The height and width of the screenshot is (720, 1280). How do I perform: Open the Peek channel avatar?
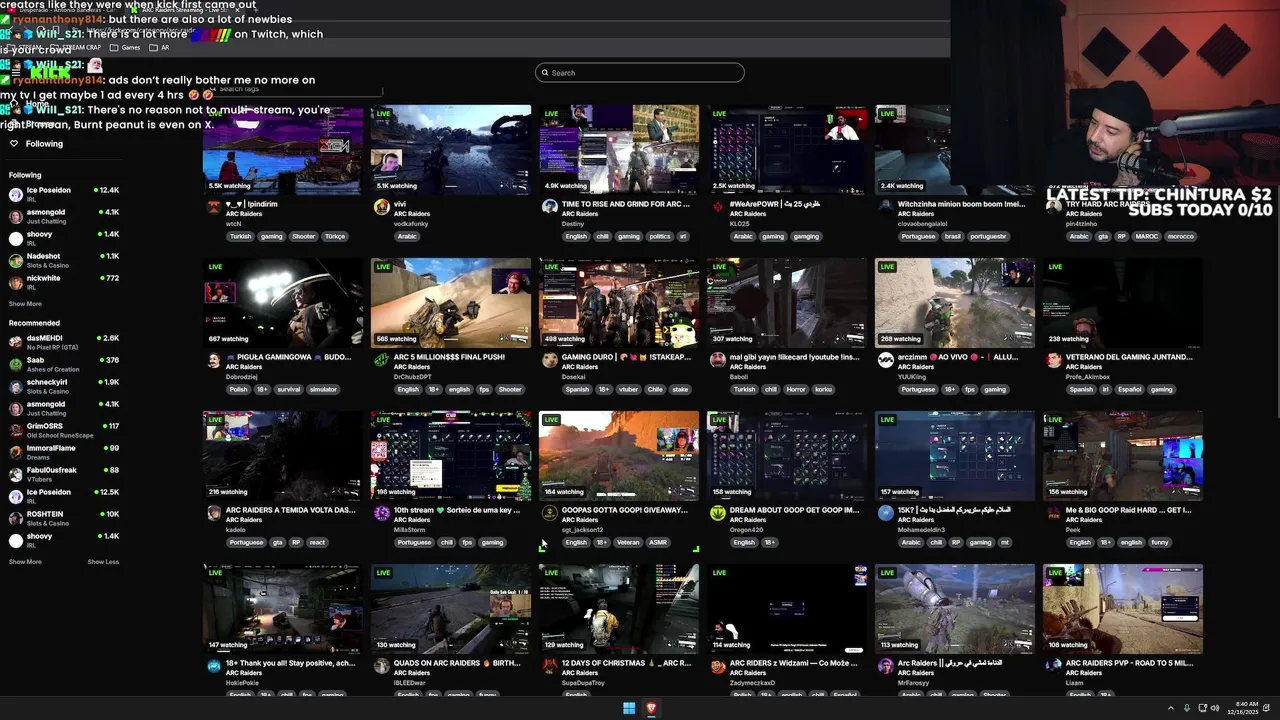(1054, 513)
